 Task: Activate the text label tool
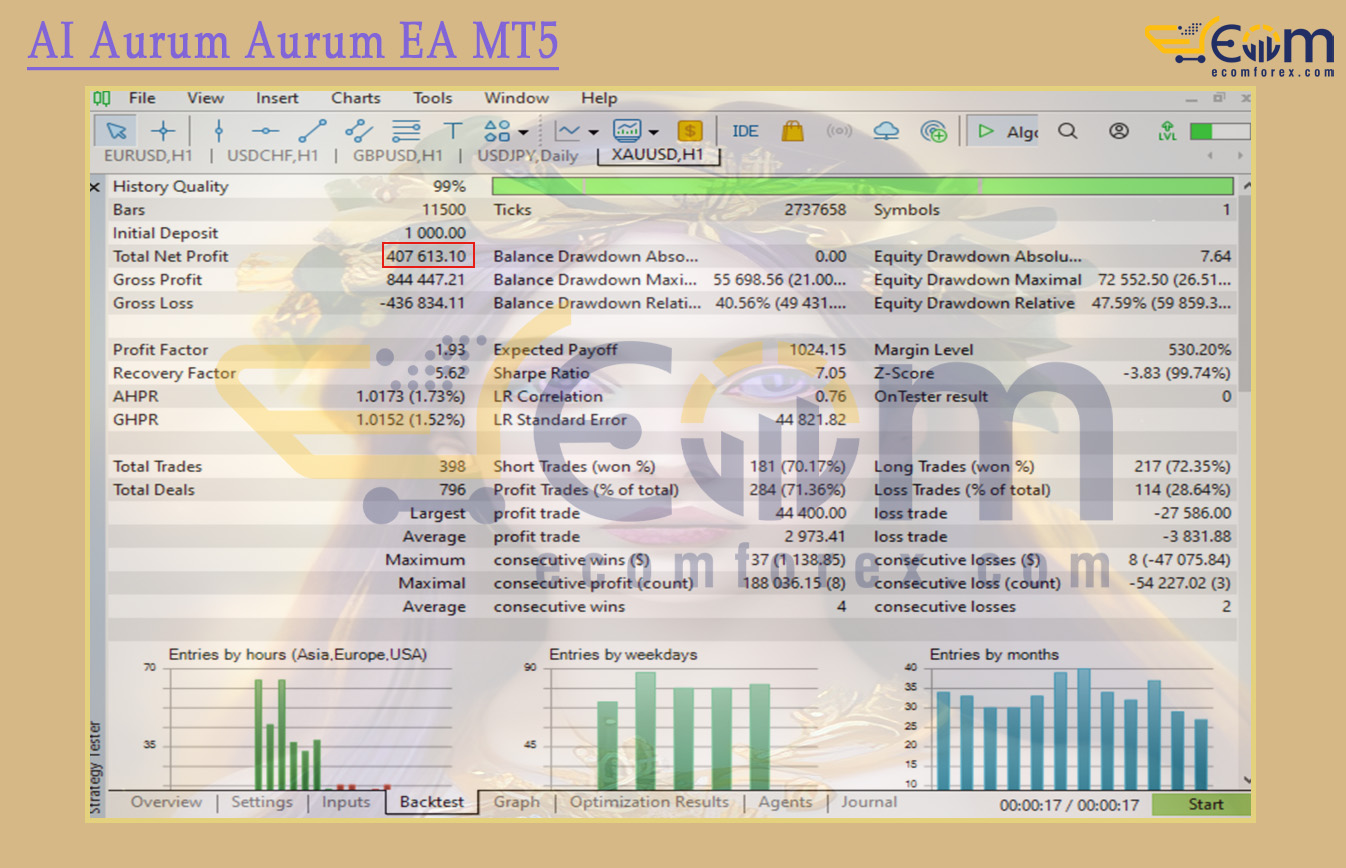coord(452,131)
